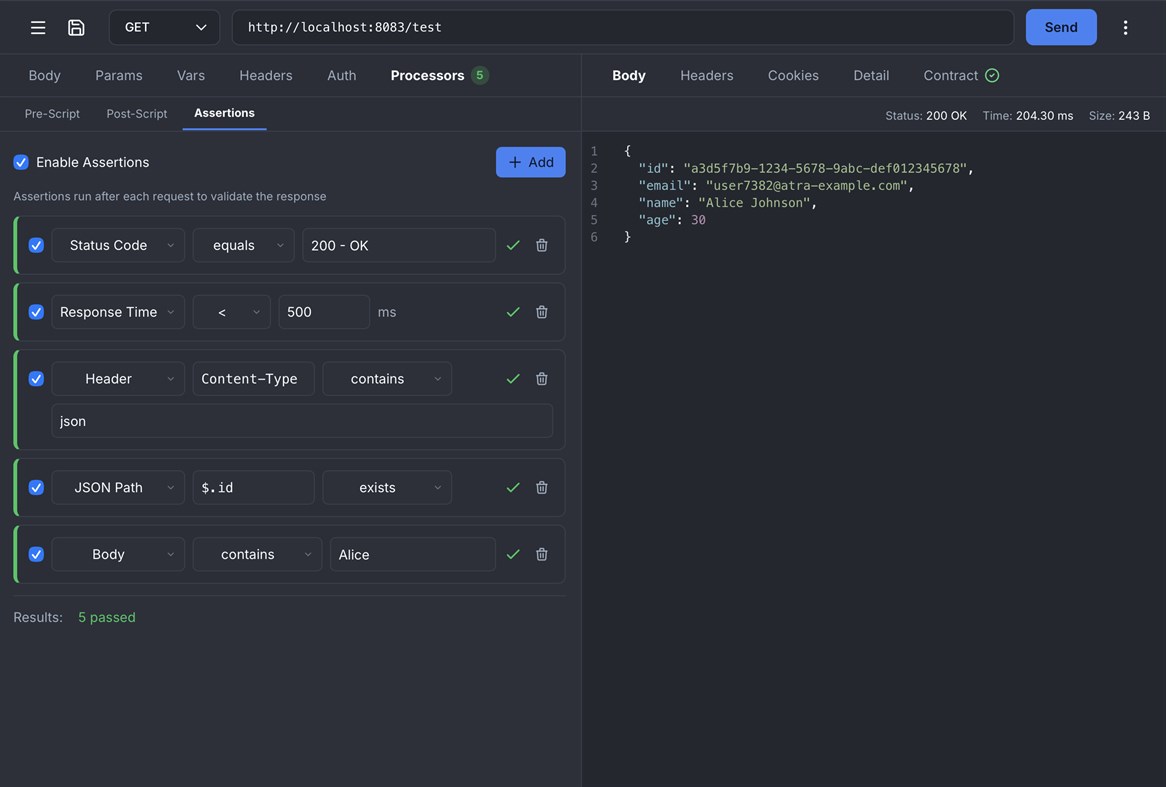Open the response Detail tab
1166x787 pixels.
click(x=871, y=75)
